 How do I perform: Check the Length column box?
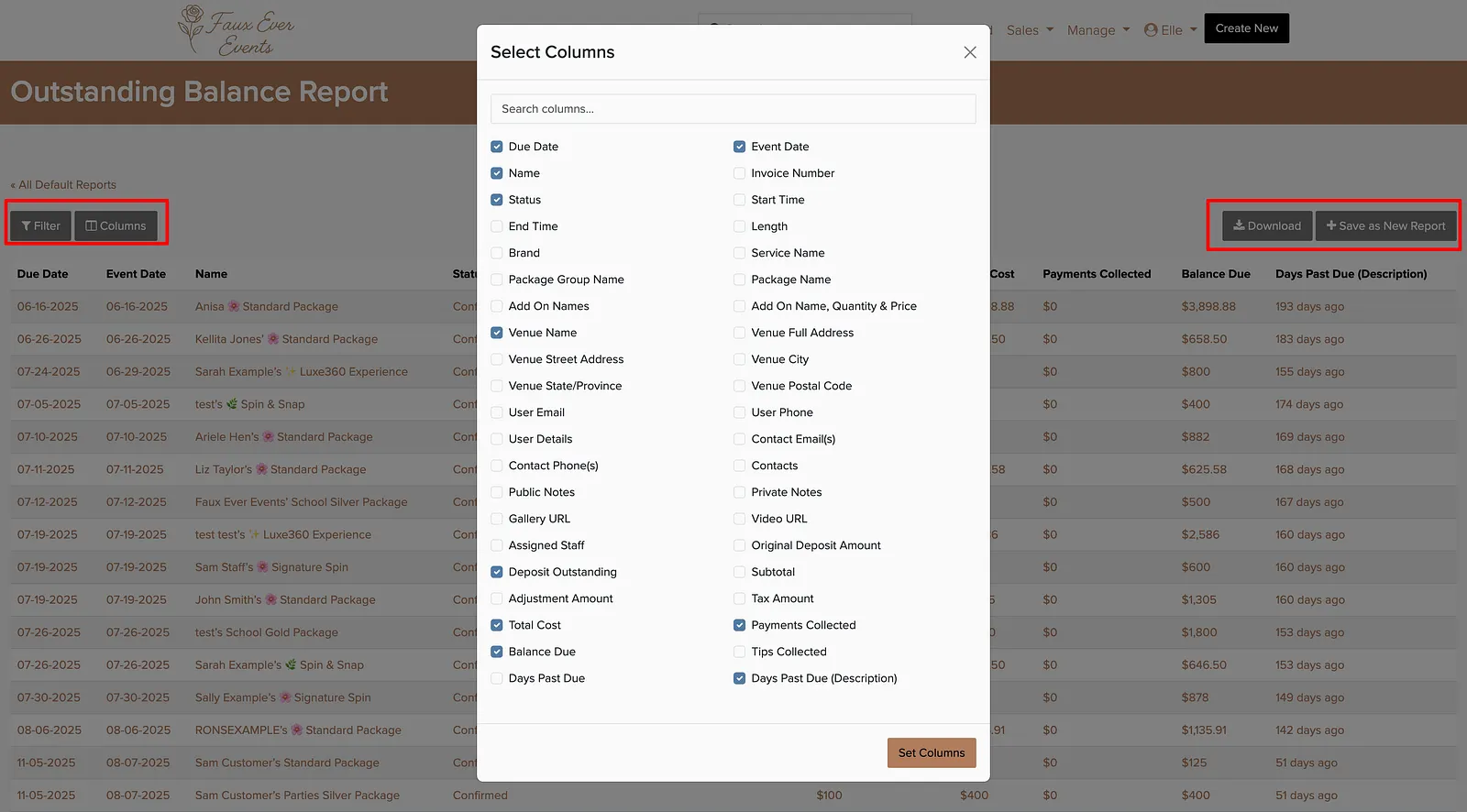point(739,226)
